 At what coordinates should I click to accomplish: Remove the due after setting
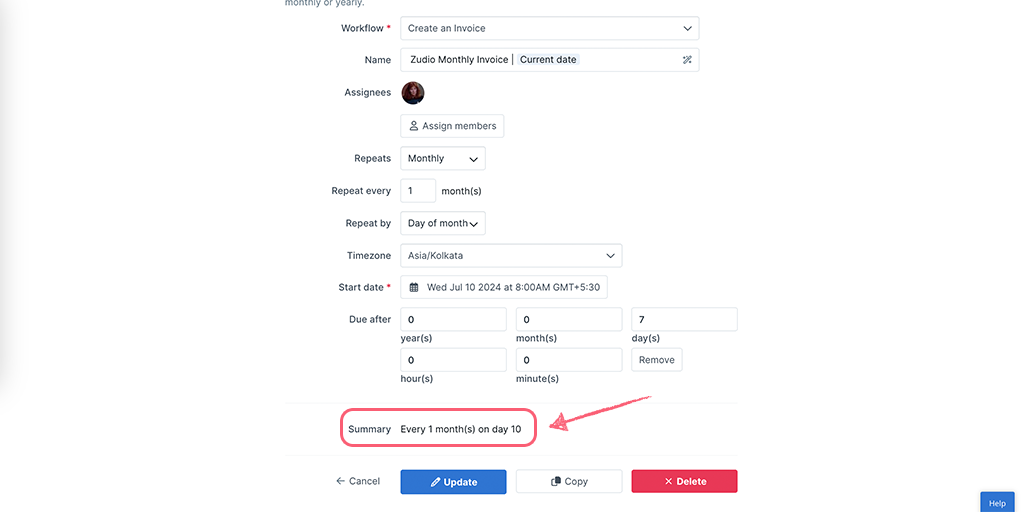pos(657,360)
